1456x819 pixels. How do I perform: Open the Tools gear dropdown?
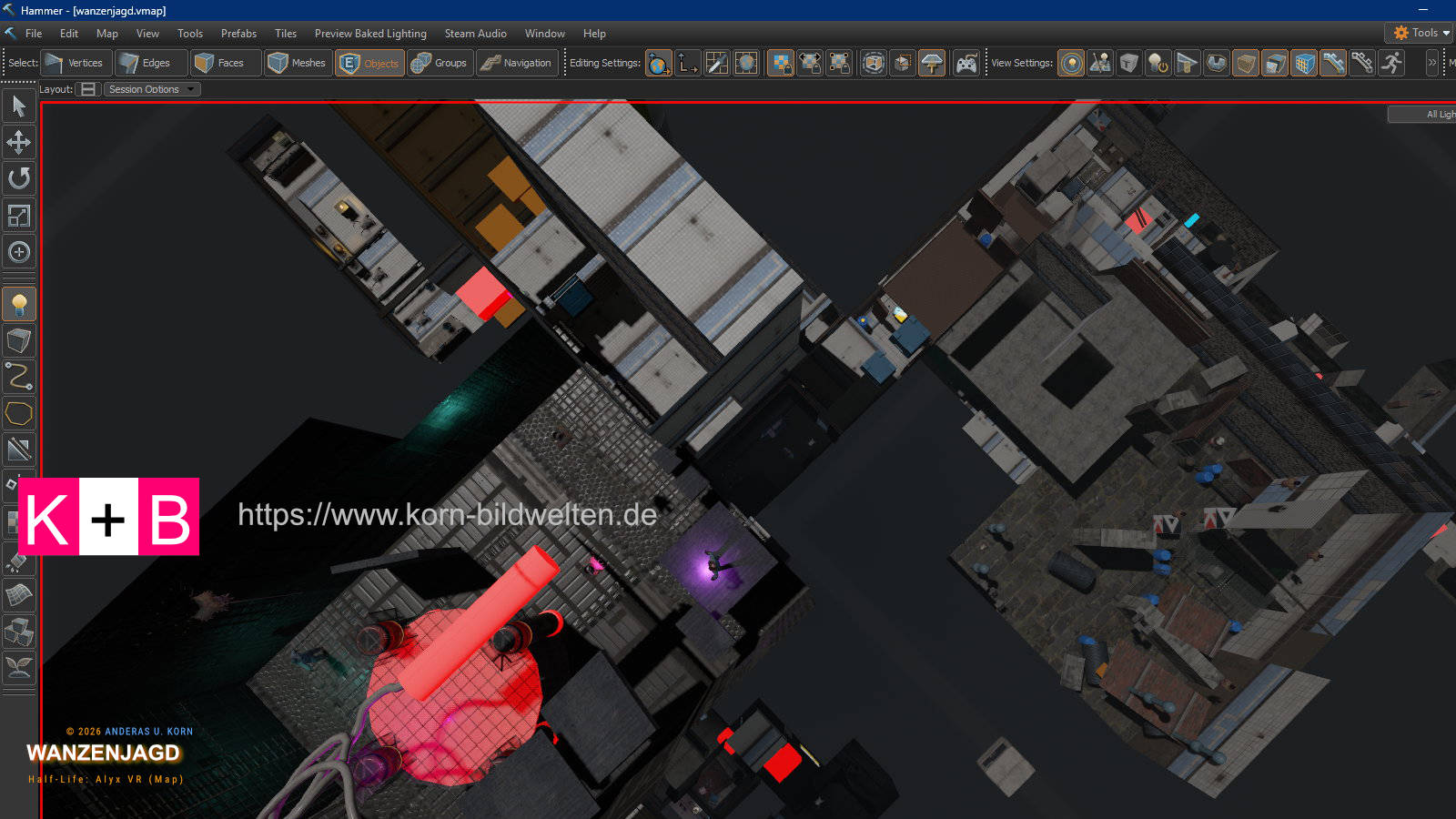click(1420, 33)
